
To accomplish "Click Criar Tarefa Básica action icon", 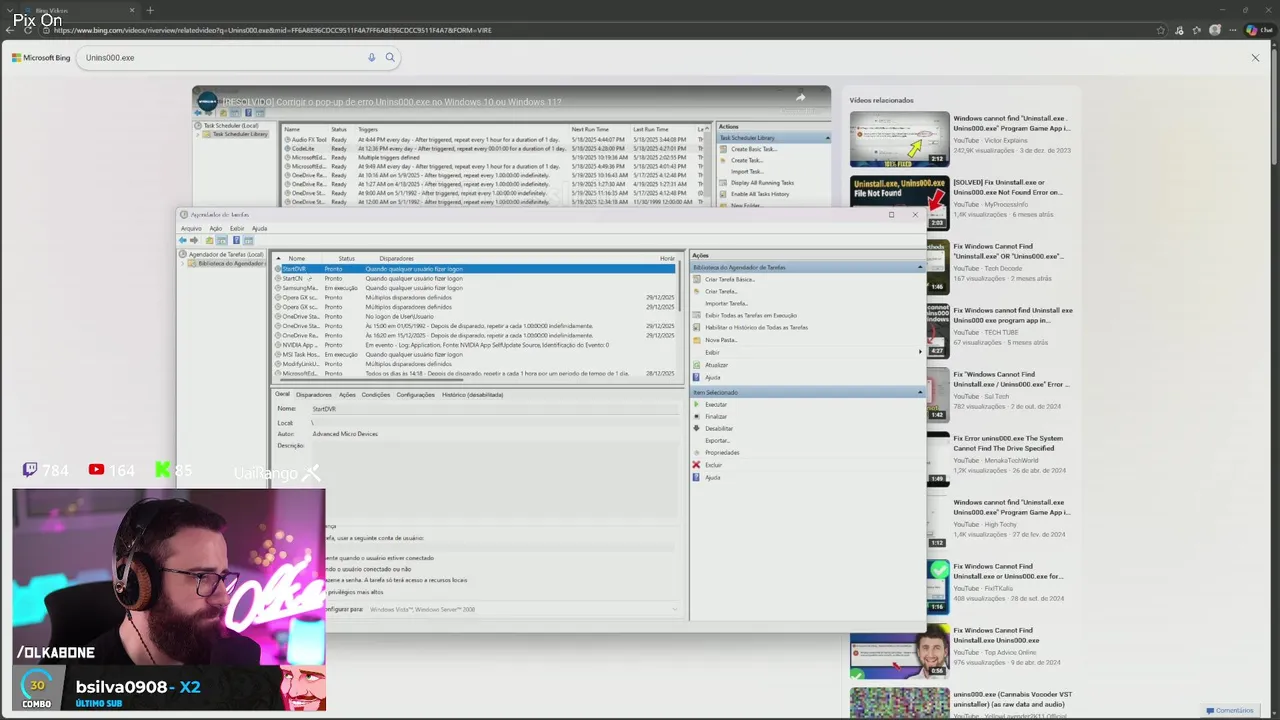I will click(x=697, y=279).
